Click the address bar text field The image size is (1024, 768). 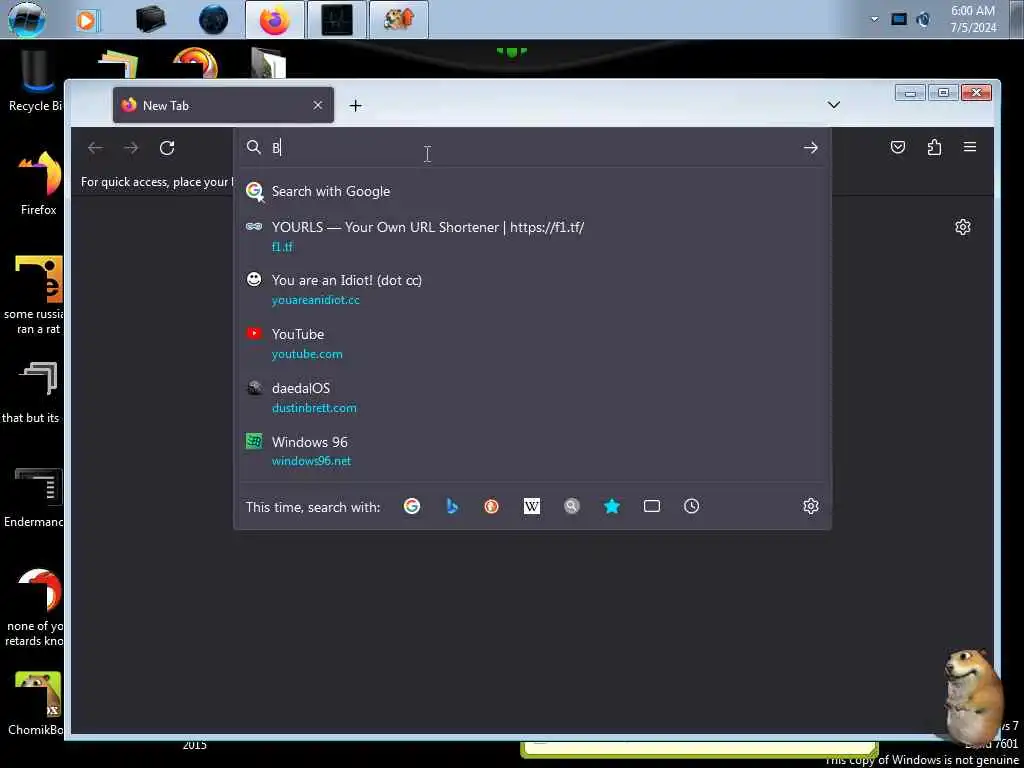[532, 148]
